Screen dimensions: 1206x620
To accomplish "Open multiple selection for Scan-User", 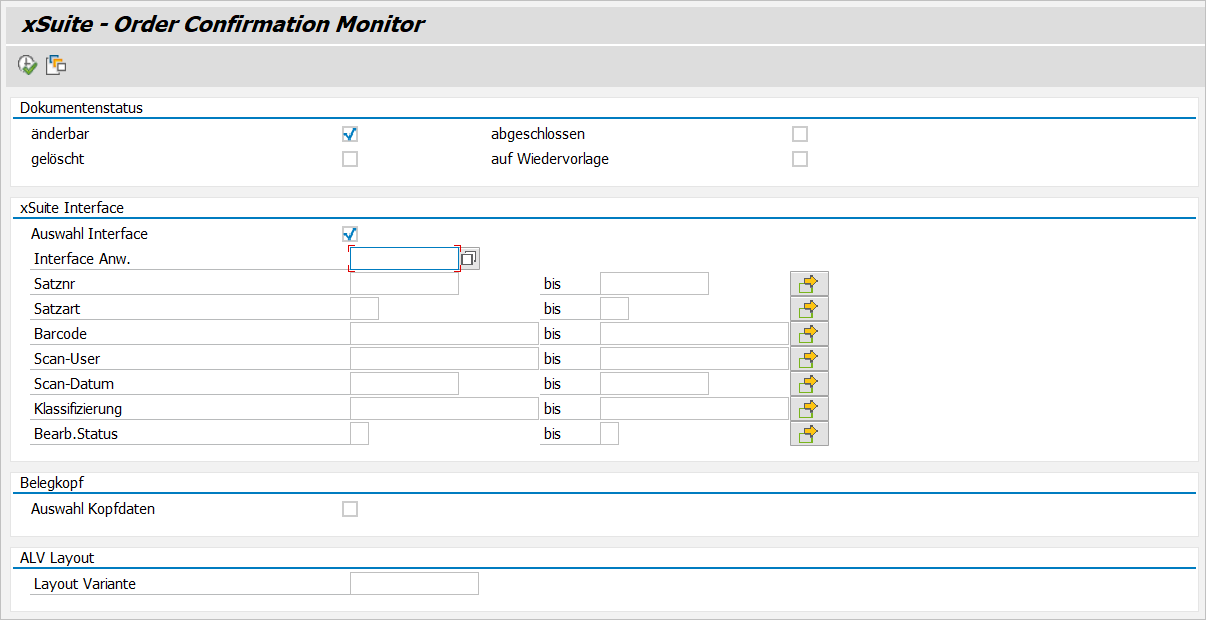I will click(808, 358).
